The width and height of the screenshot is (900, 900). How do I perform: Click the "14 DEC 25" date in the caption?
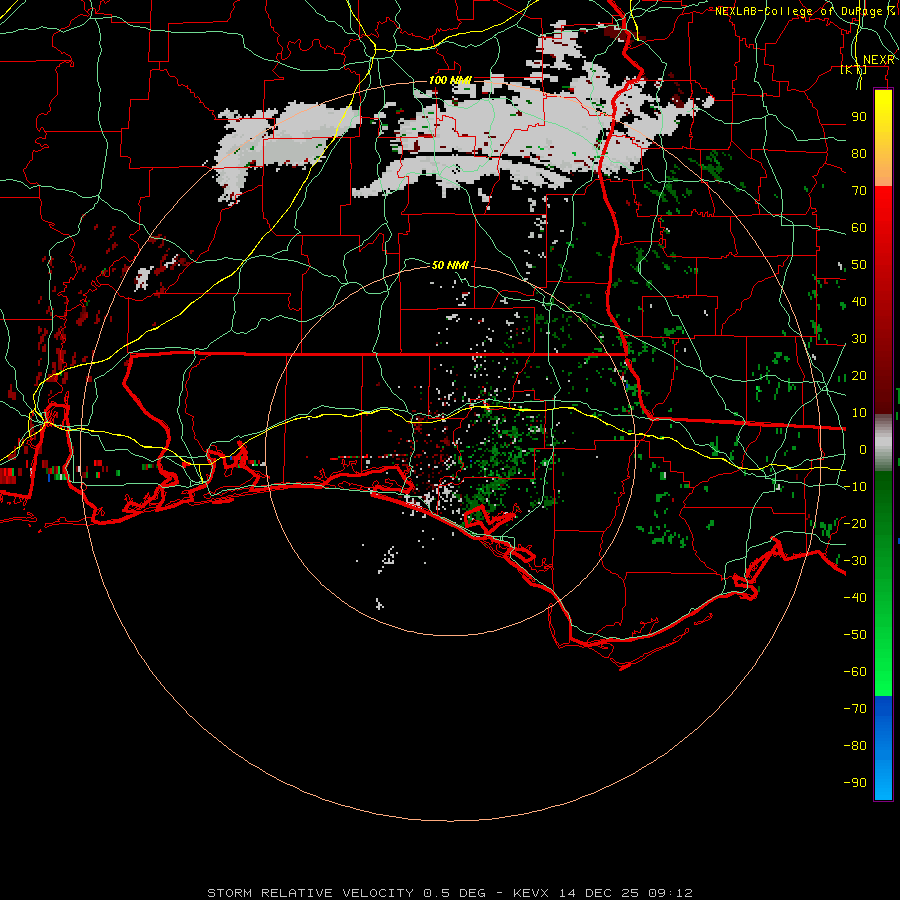pos(599,893)
